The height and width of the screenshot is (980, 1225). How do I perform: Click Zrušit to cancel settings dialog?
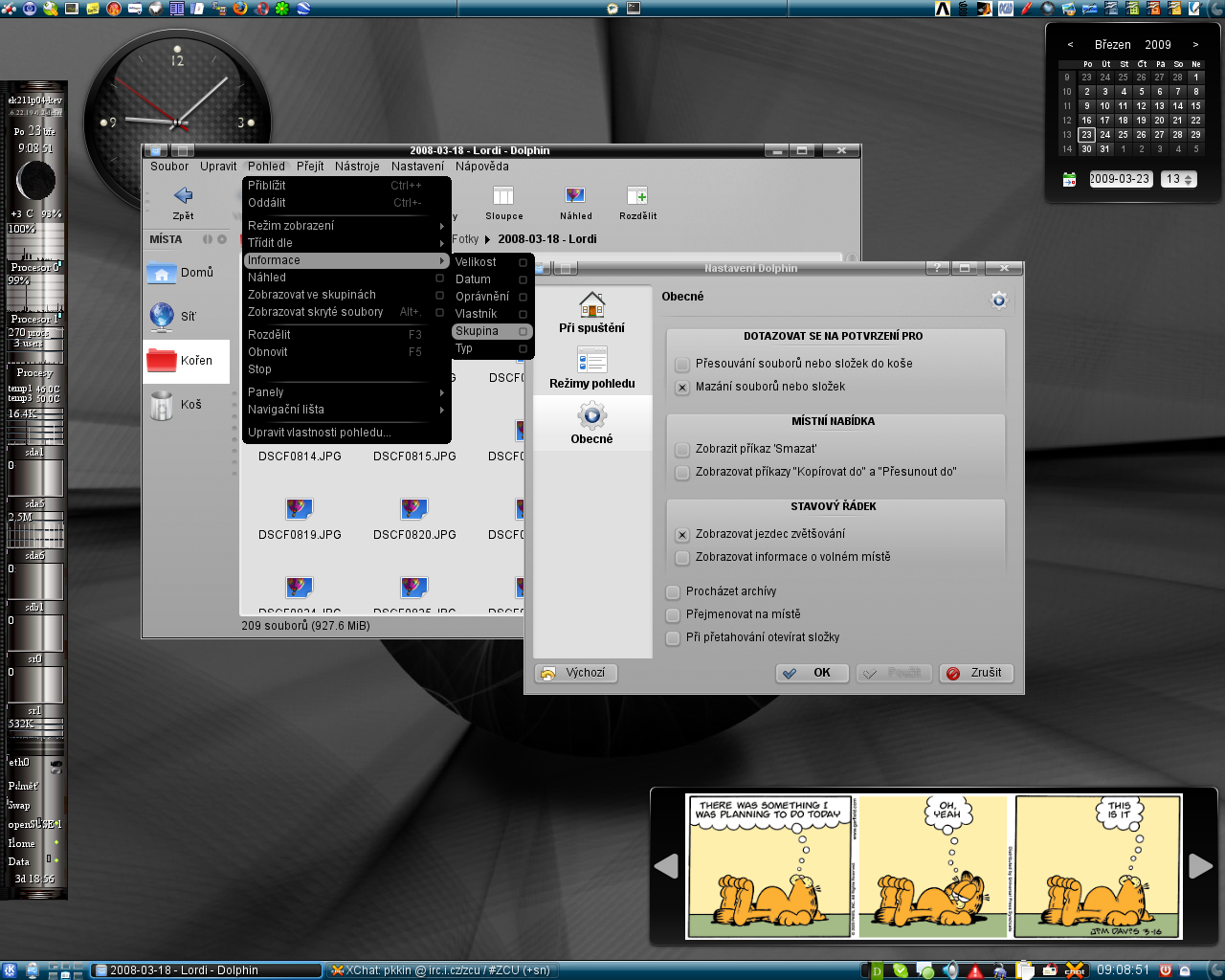[x=976, y=673]
